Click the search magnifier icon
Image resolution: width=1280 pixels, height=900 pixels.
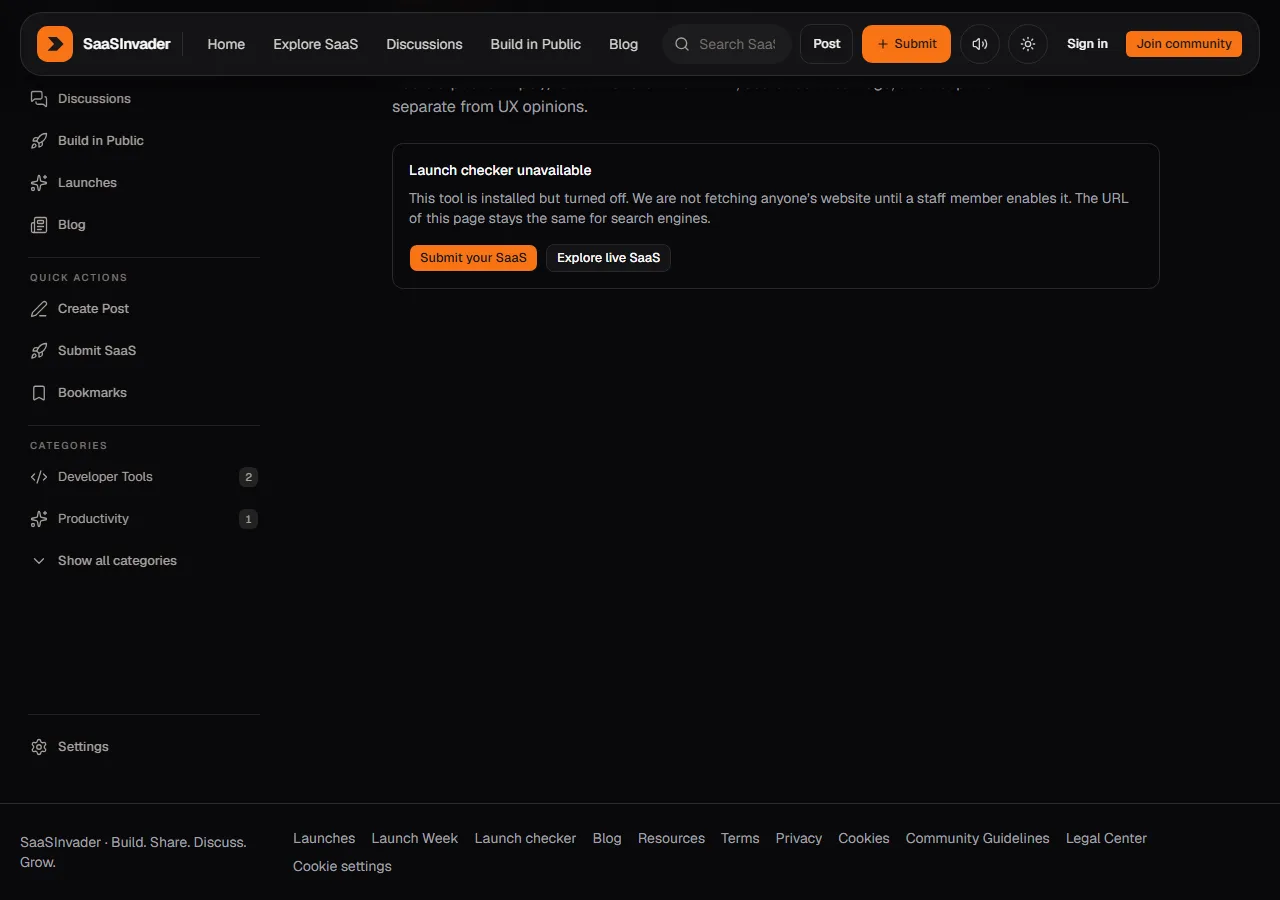[682, 44]
